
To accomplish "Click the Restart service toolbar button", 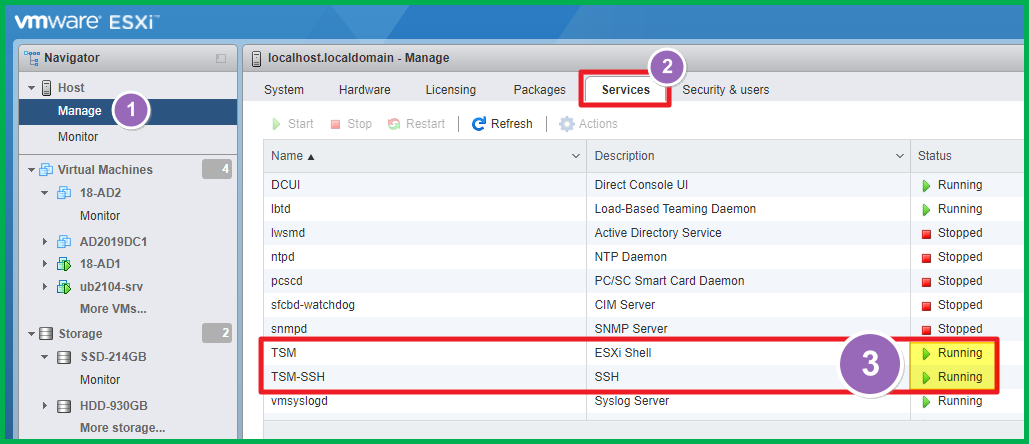I will click(416, 124).
